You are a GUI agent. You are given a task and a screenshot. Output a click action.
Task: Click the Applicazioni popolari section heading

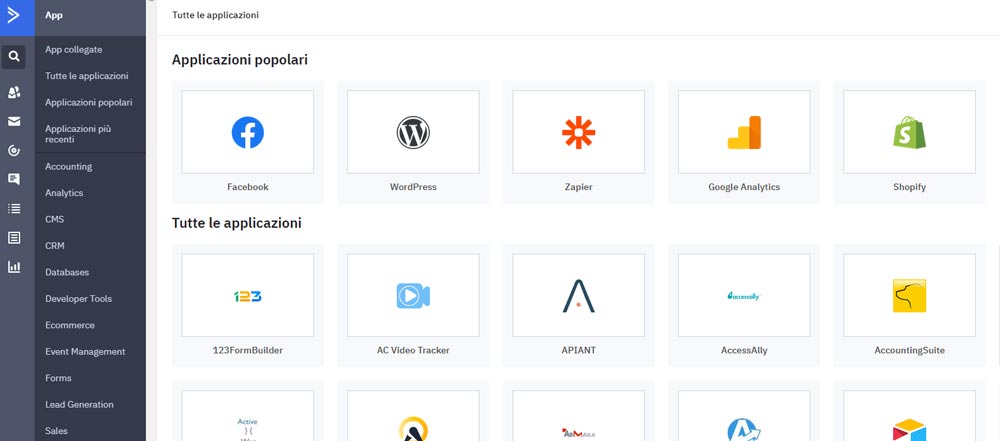point(240,60)
